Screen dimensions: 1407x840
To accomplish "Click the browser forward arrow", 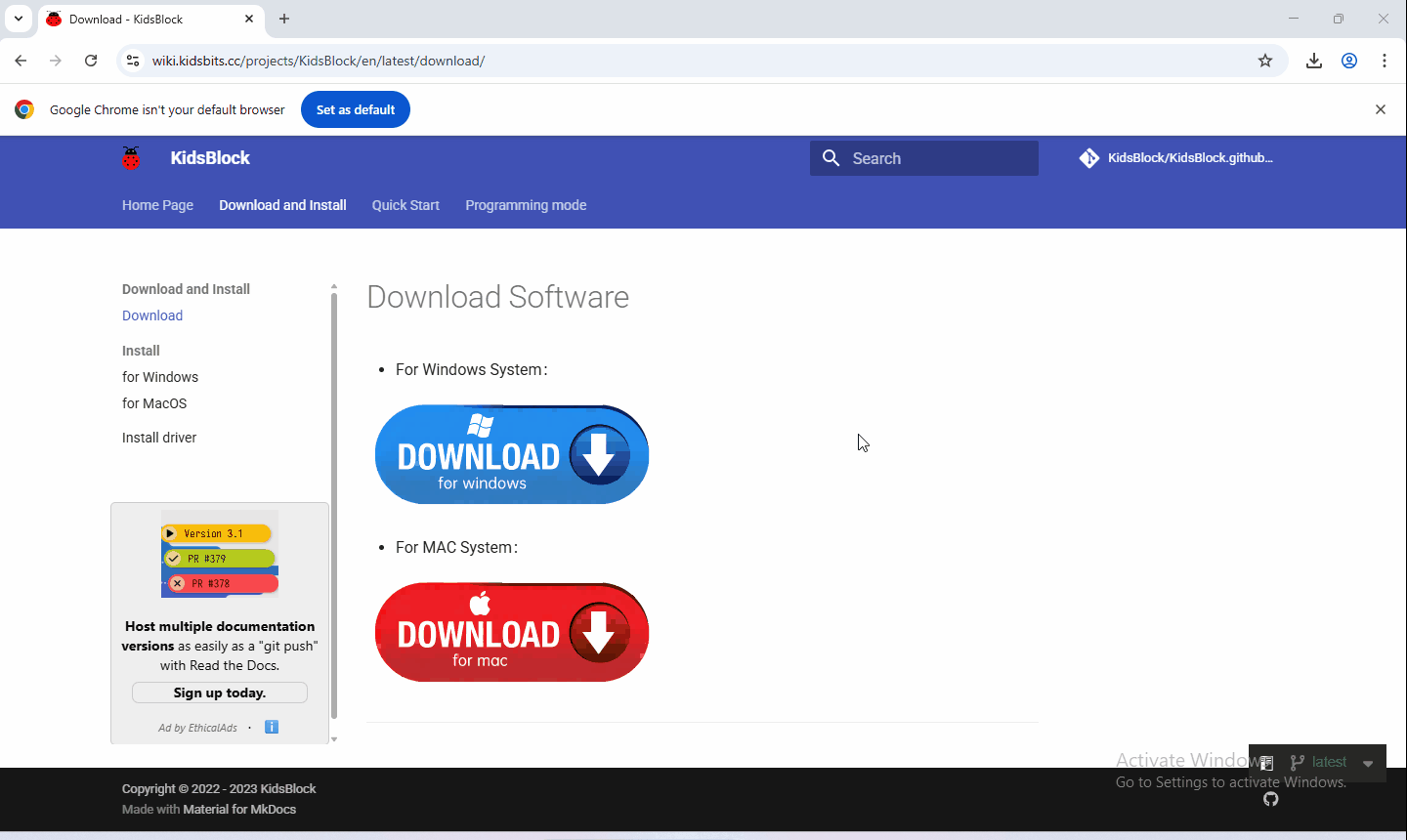I will [x=56, y=61].
